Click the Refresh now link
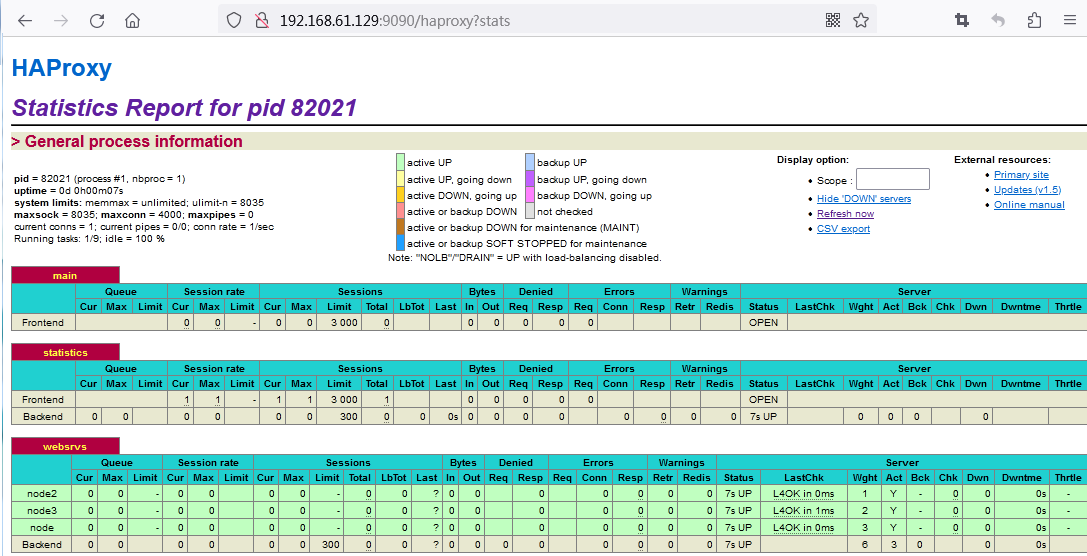 click(x=845, y=214)
